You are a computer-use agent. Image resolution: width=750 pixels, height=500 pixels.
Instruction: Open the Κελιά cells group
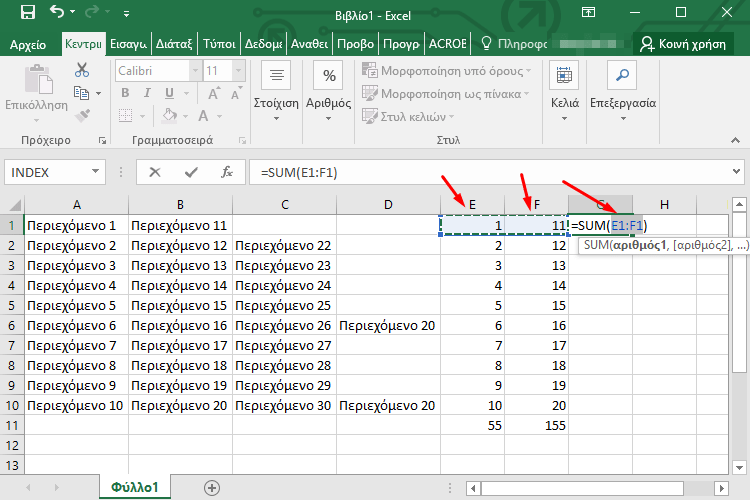coord(564,92)
